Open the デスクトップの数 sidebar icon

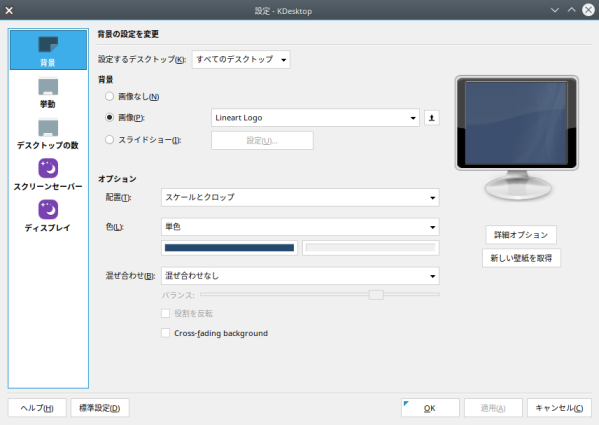coord(48,128)
